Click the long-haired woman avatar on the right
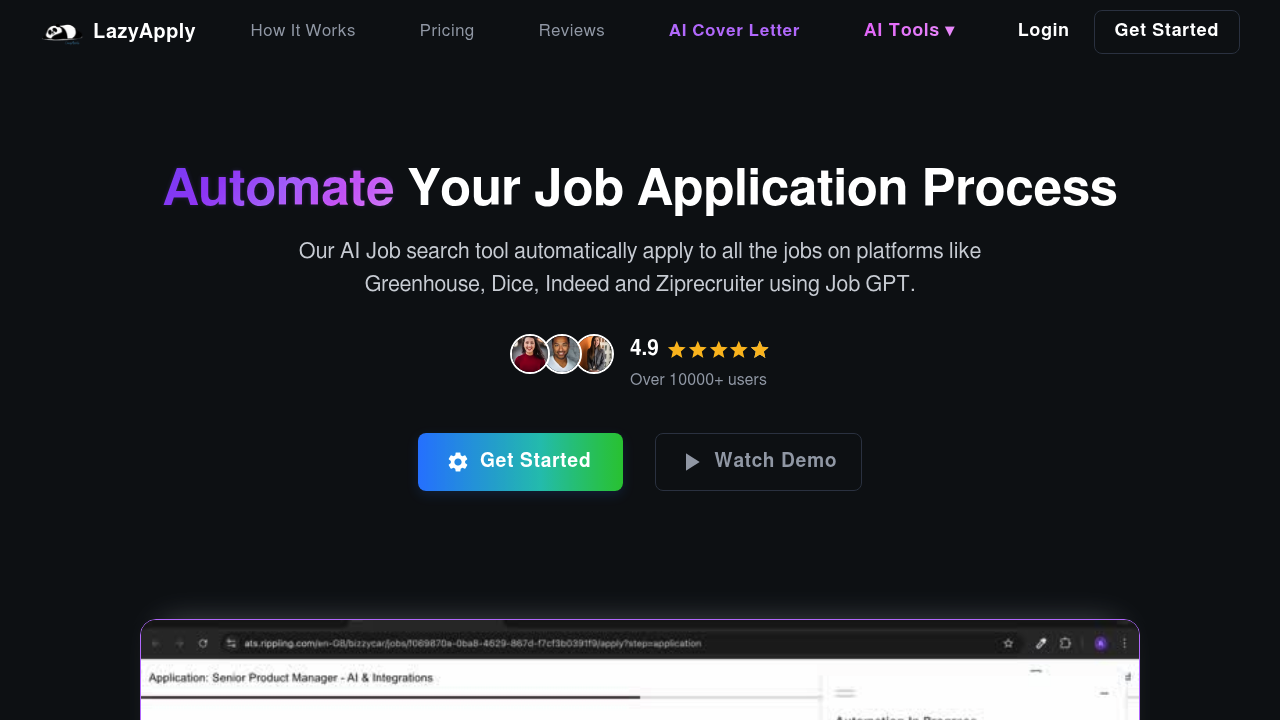The height and width of the screenshot is (720, 1280). pos(595,354)
